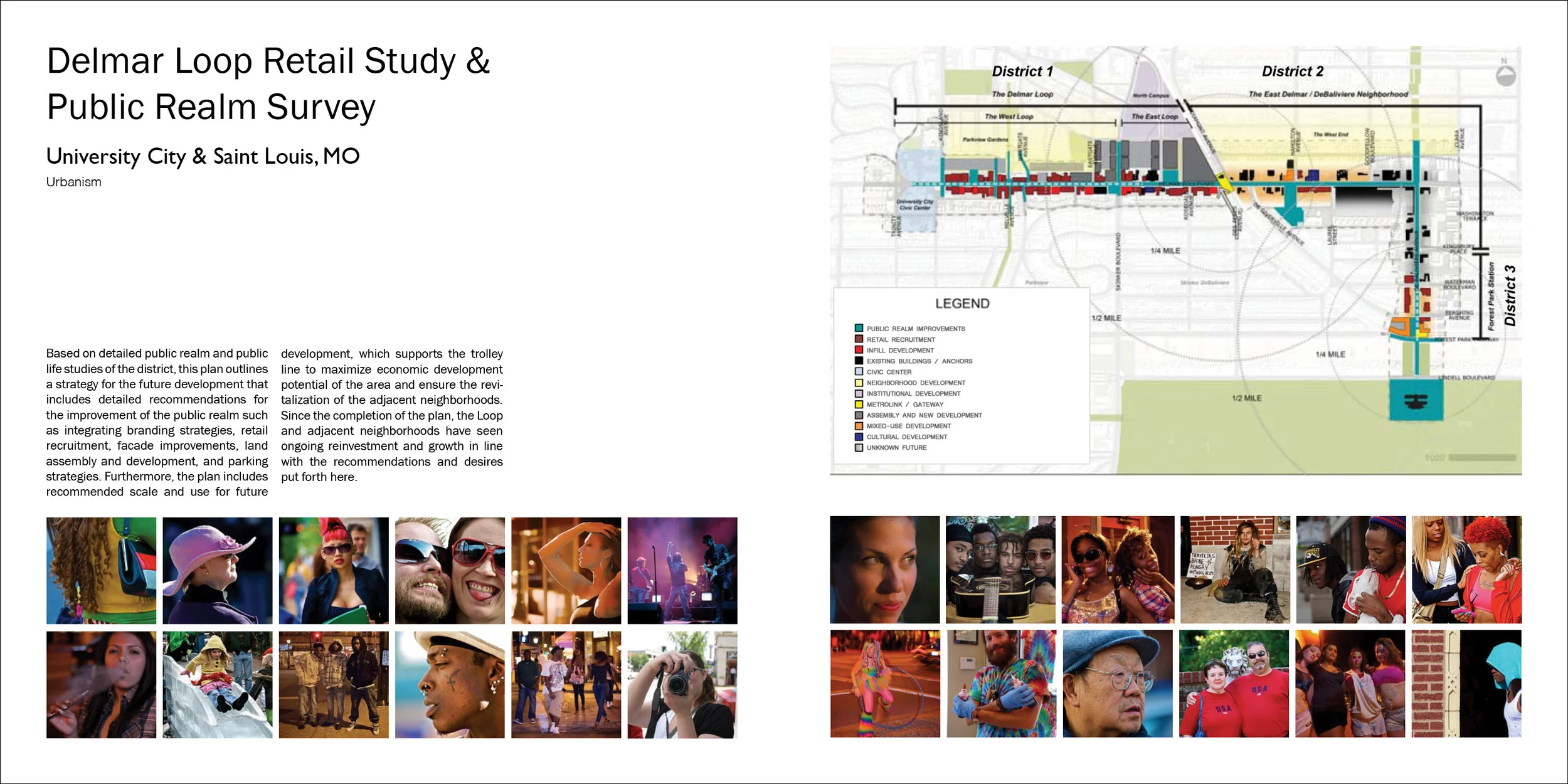Click the 'Delmar Loop Retail Study &' title line

pyautogui.click(x=268, y=61)
